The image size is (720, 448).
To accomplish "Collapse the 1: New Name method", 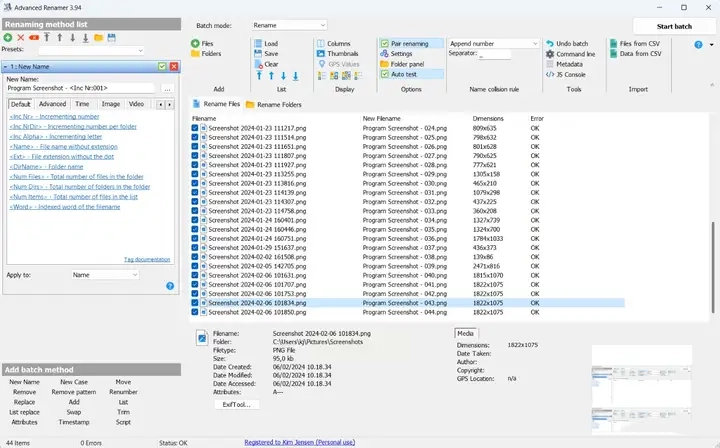I will (x=6, y=67).
